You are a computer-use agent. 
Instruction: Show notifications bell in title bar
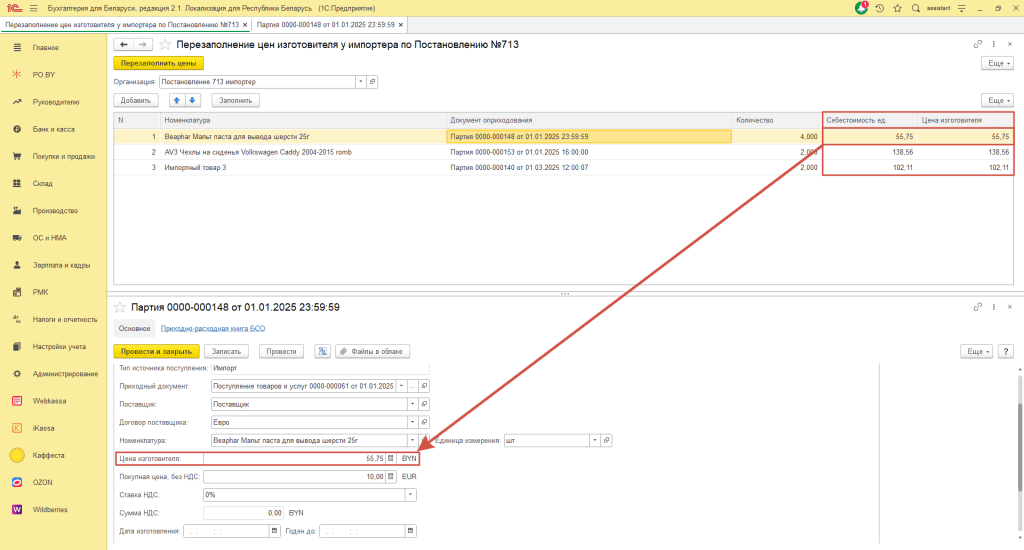click(x=861, y=8)
